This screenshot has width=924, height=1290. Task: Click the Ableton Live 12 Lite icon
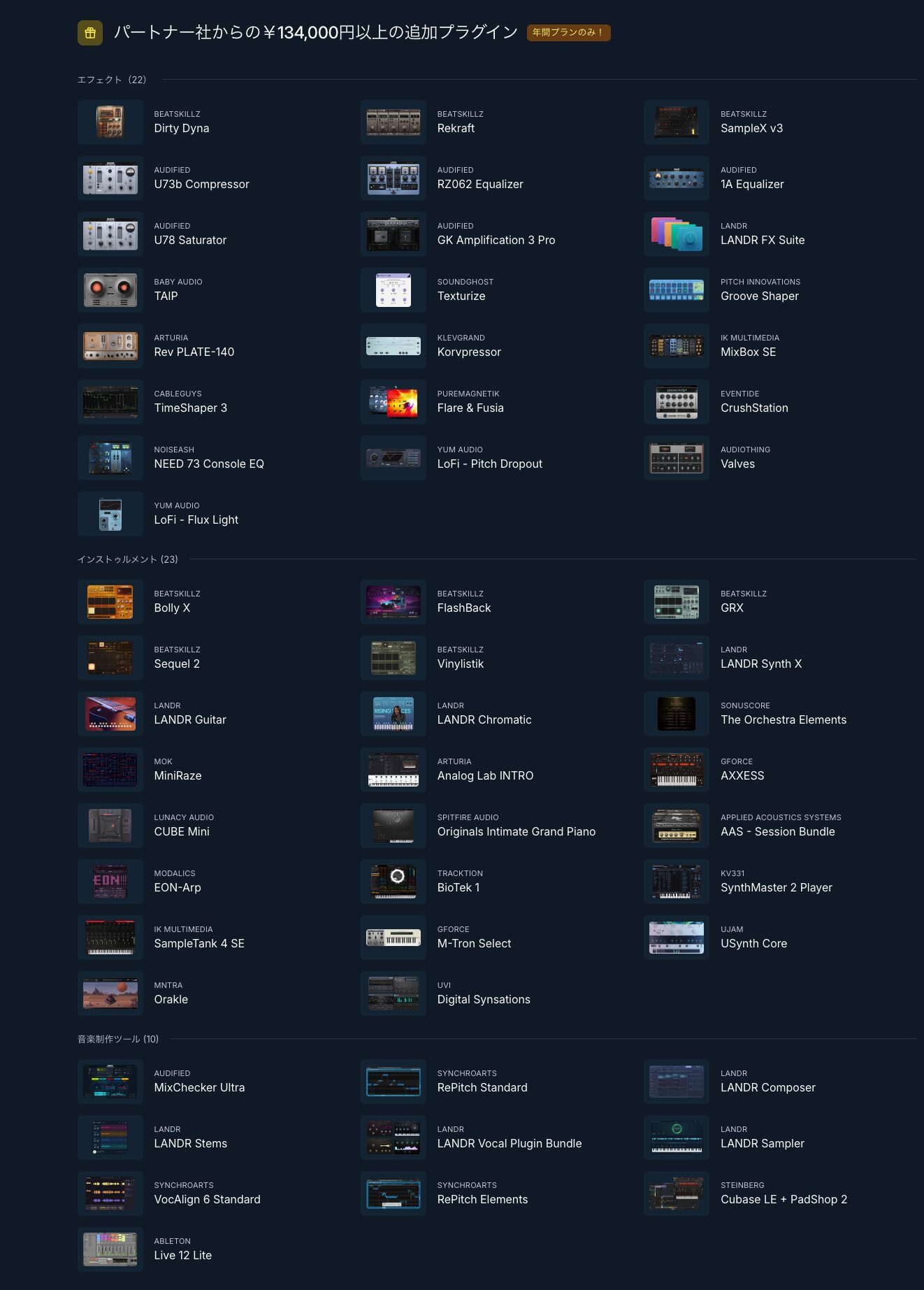click(x=110, y=1249)
